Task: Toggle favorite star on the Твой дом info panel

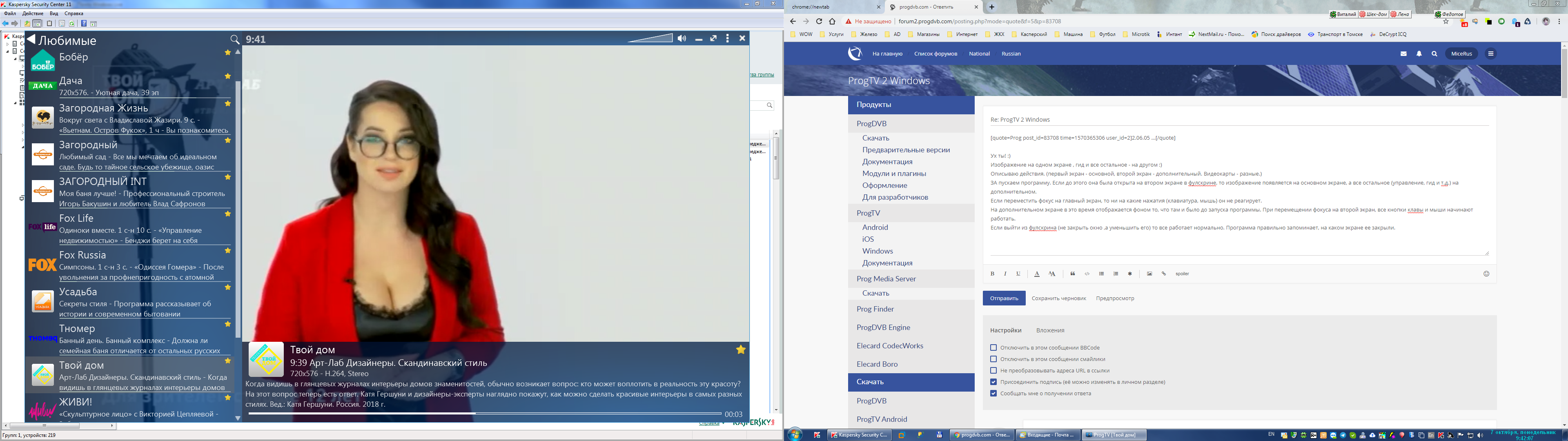Action: [x=741, y=350]
